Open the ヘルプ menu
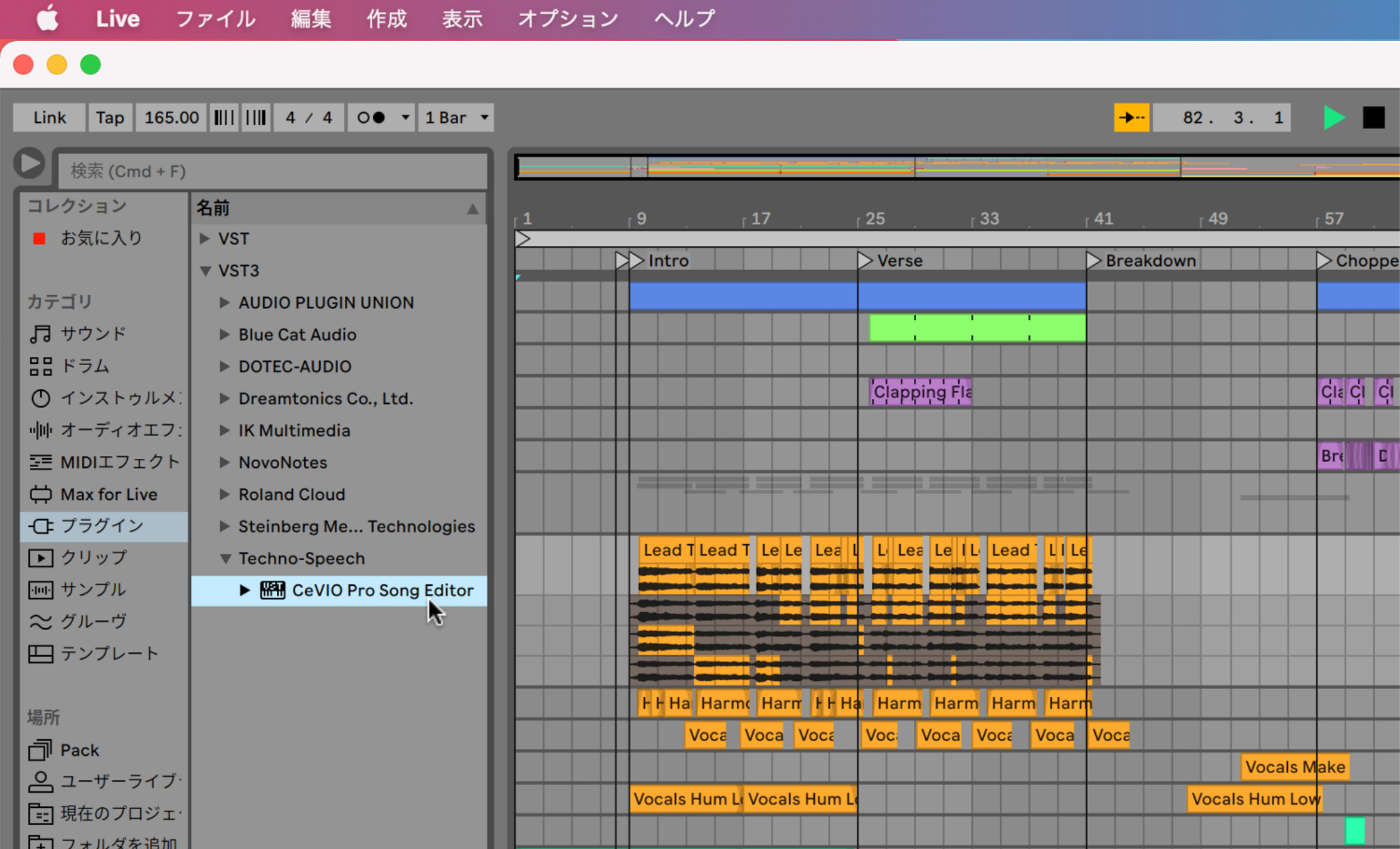1400x849 pixels. coord(685,18)
